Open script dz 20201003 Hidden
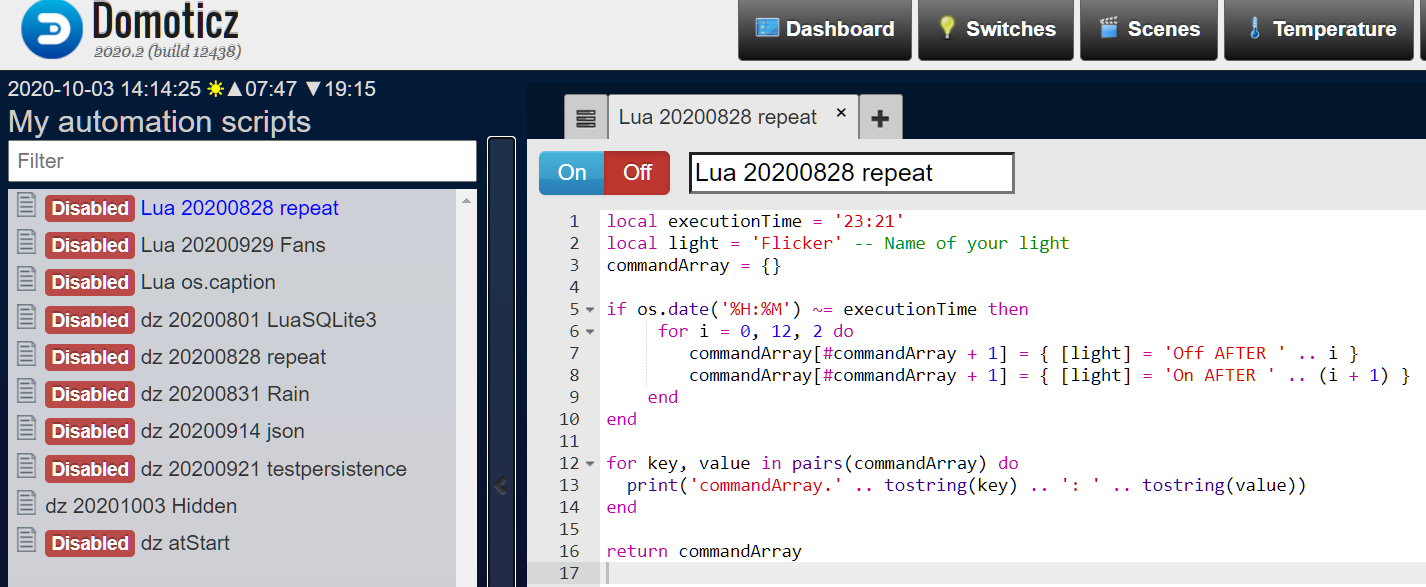The height and width of the screenshot is (587, 1426). (x=141, y=506)
